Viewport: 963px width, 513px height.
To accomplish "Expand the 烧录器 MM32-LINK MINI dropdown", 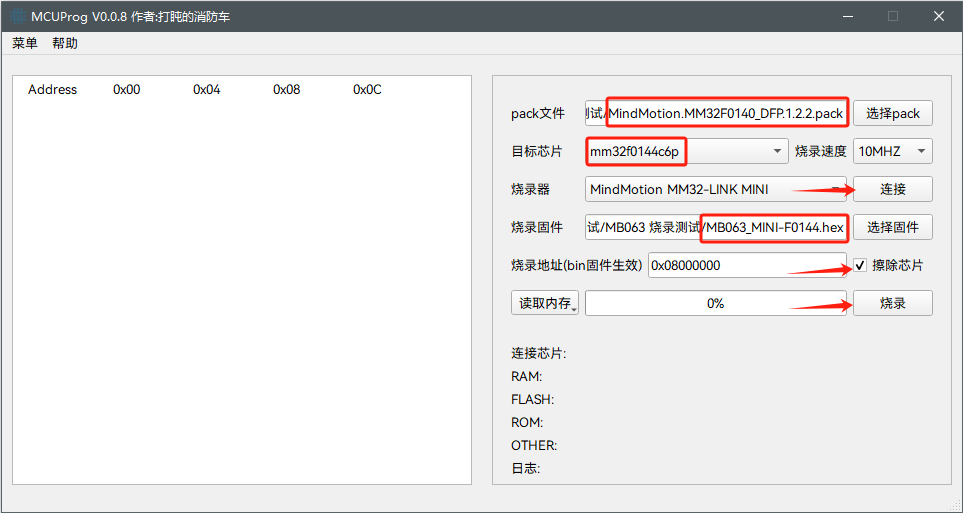I will pyautogui.click(x=715, y=189).
